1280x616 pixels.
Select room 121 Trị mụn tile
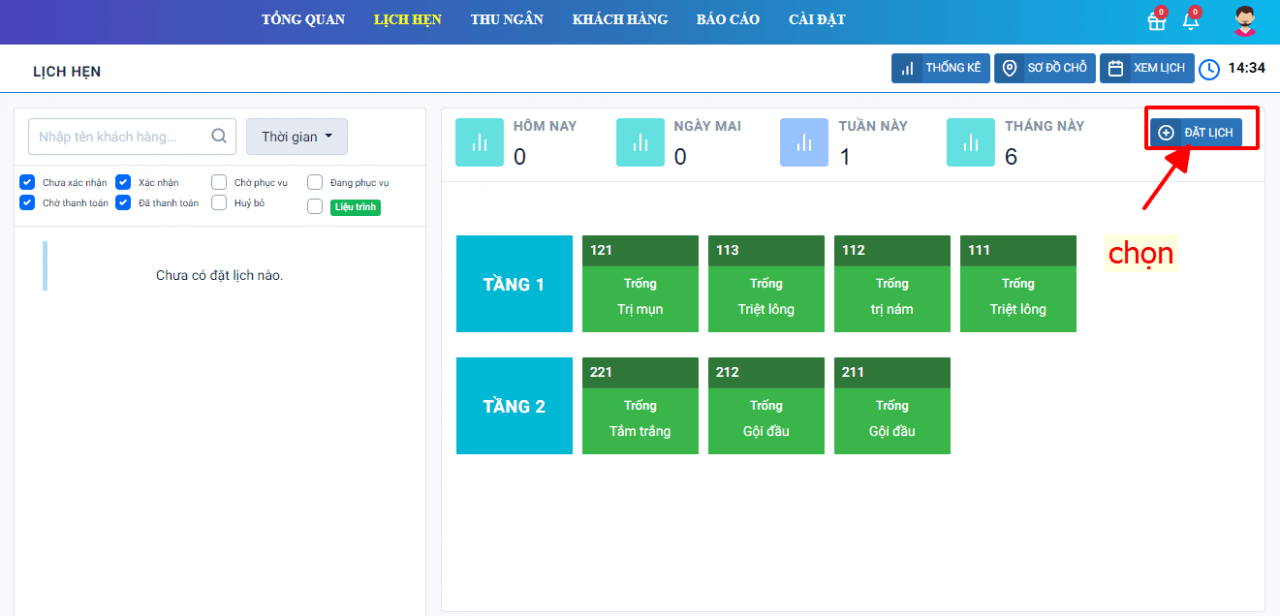640,284
